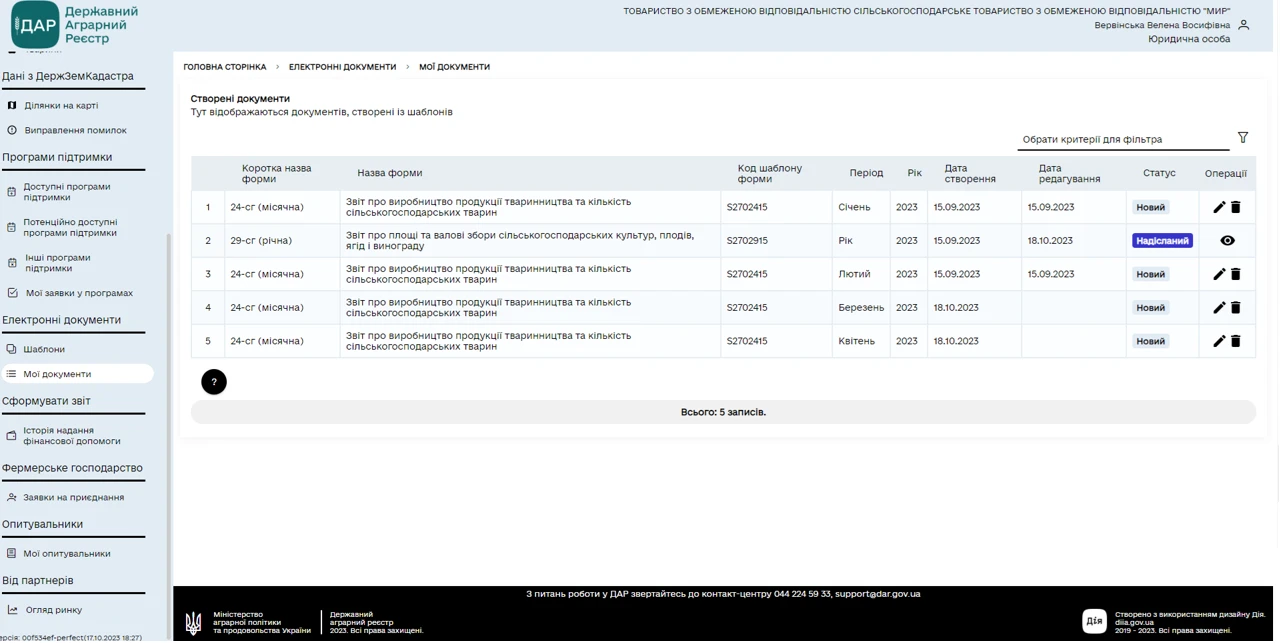This screenshot has width=1282, height=643.
Task: Click the icon beside Мої опитувальники
Action: pos(12,554)
